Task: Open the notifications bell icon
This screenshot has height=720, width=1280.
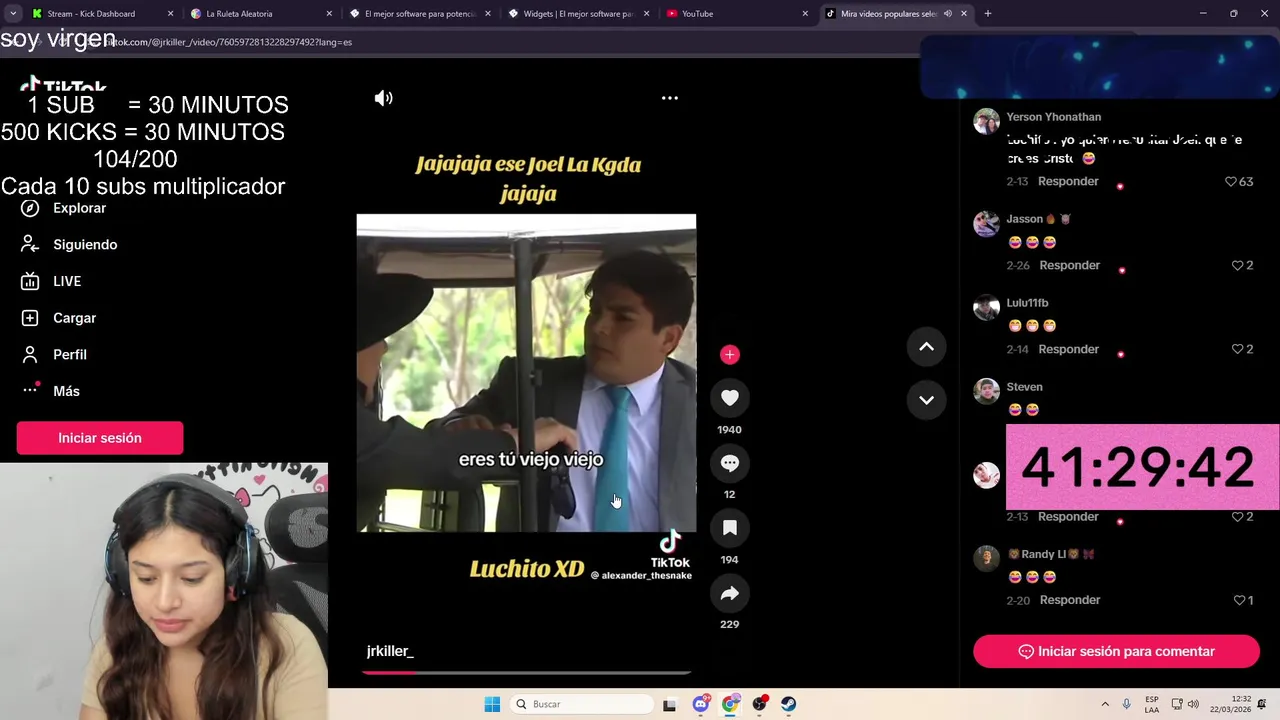Action: click(x=1264, y=704)
